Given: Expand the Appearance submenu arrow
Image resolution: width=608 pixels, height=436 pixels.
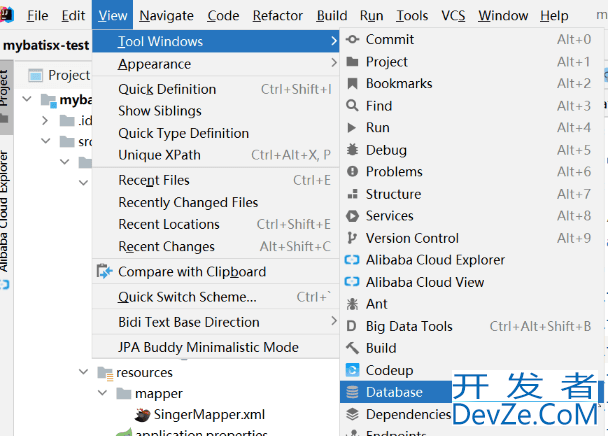Looking at the screenshot, I should click(x=334, y=62).
